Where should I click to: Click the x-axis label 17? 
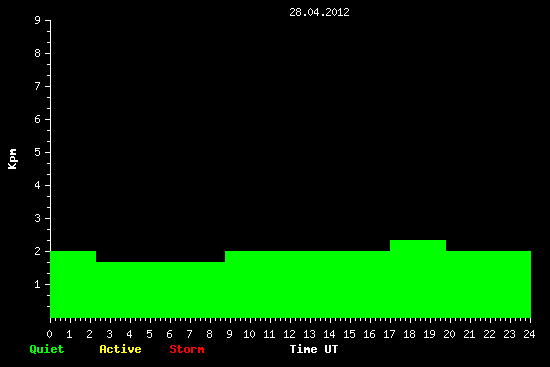click(x=389, y=334)
